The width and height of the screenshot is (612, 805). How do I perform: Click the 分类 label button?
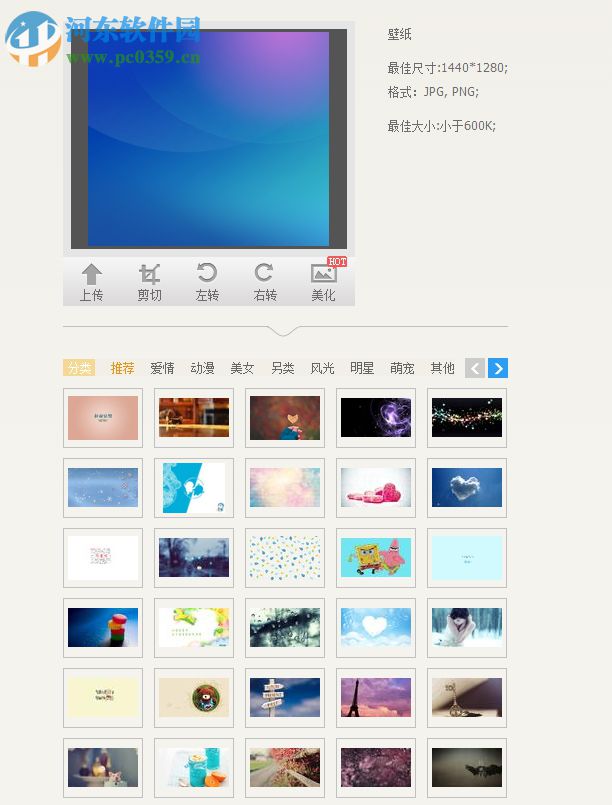point(79,368)
